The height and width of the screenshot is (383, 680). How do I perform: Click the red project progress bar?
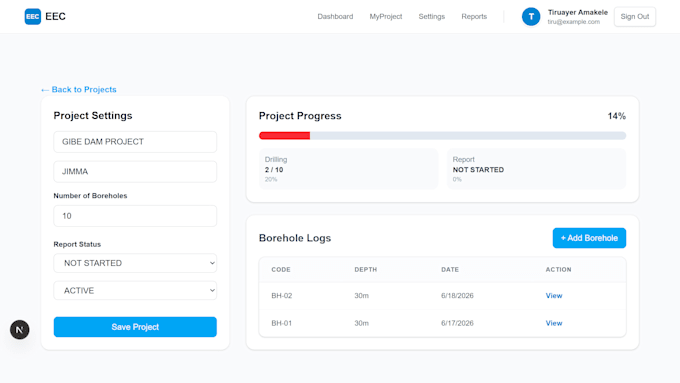coord(284,136)
